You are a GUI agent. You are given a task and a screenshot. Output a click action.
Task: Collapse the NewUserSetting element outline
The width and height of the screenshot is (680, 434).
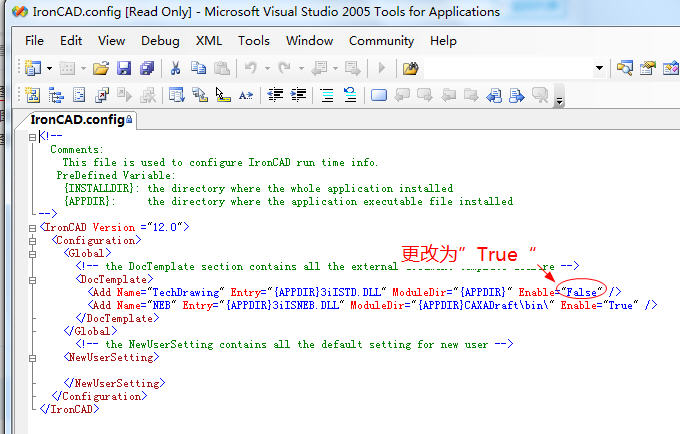[x=33, y=358]
